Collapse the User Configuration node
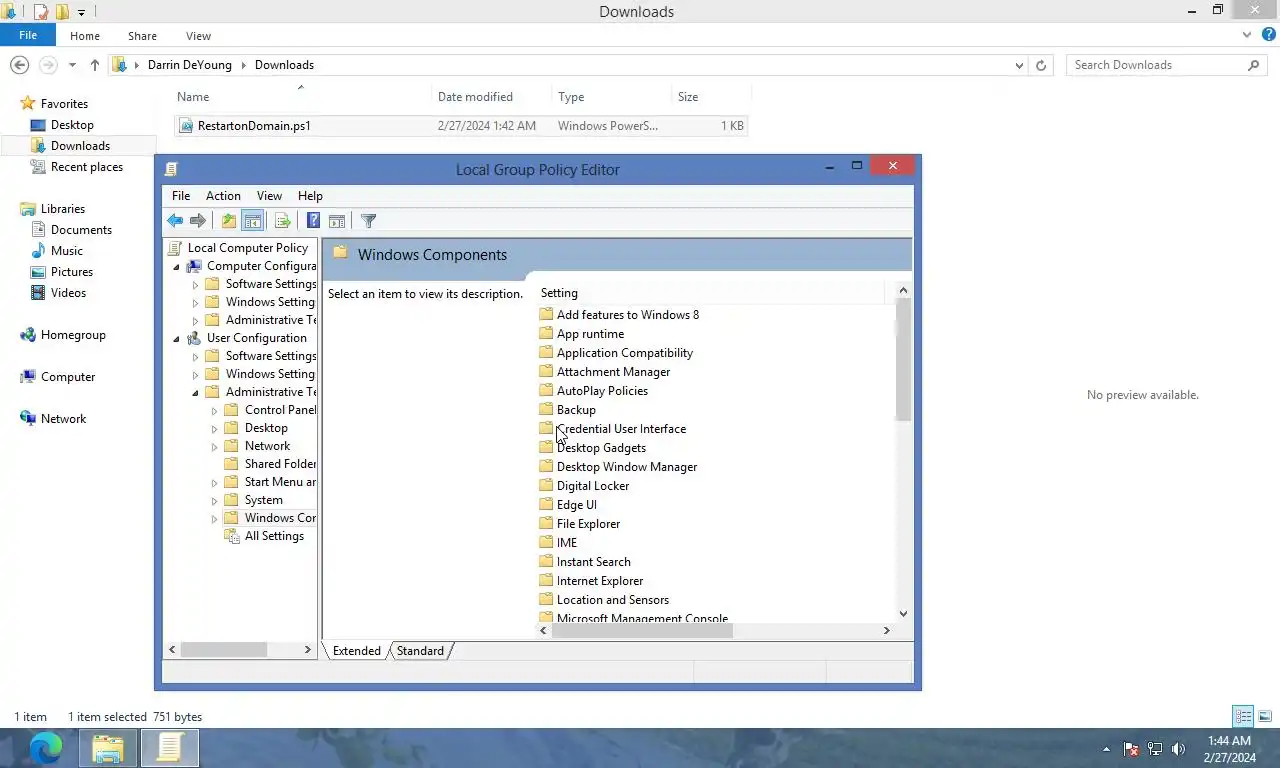The height and width of the screenshot is (768, 1280). 177,339
